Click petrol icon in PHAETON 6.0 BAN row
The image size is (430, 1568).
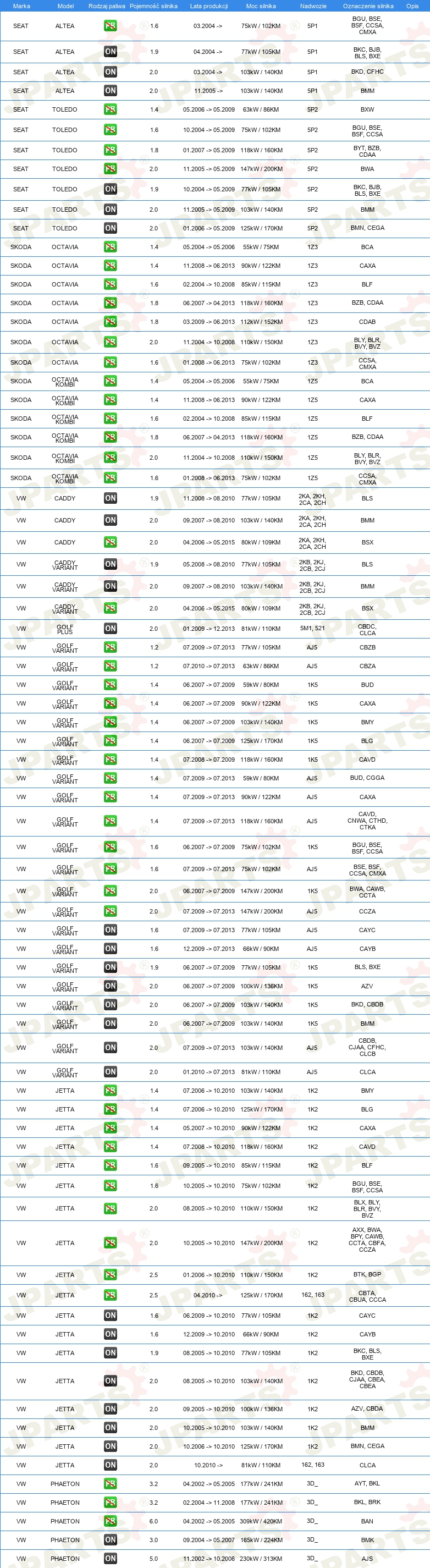(110, 1521)
